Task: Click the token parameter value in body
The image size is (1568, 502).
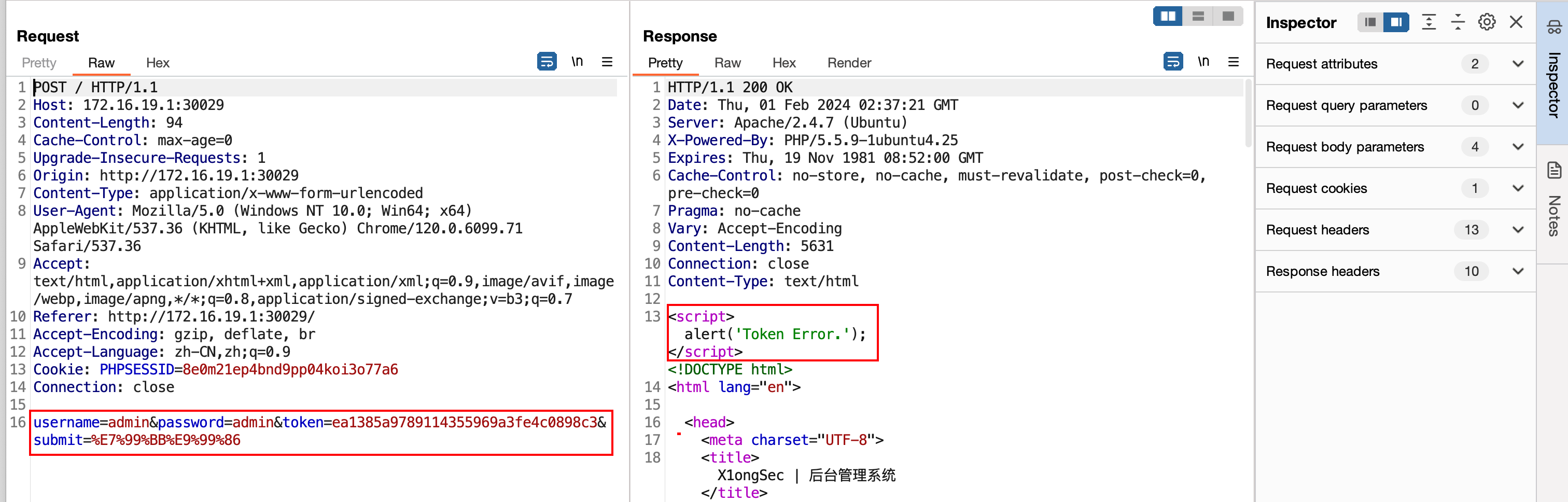Action: [465, 422]
